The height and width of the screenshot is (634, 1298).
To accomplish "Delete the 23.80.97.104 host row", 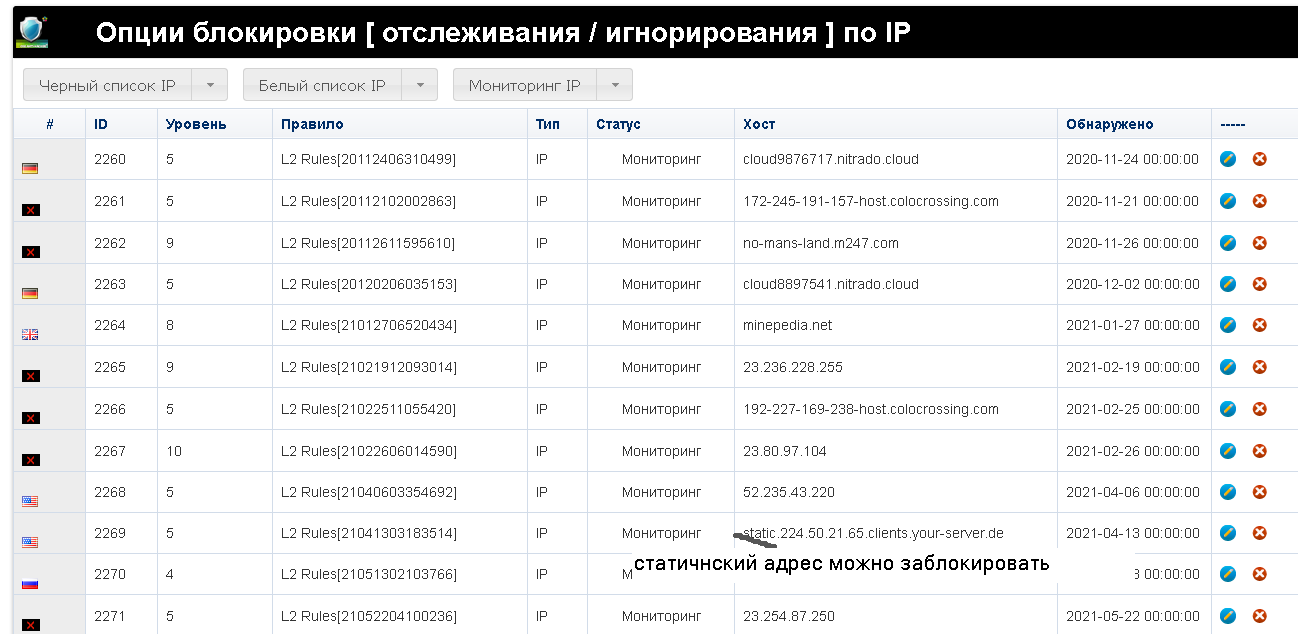I will (x=1259, y=451).
